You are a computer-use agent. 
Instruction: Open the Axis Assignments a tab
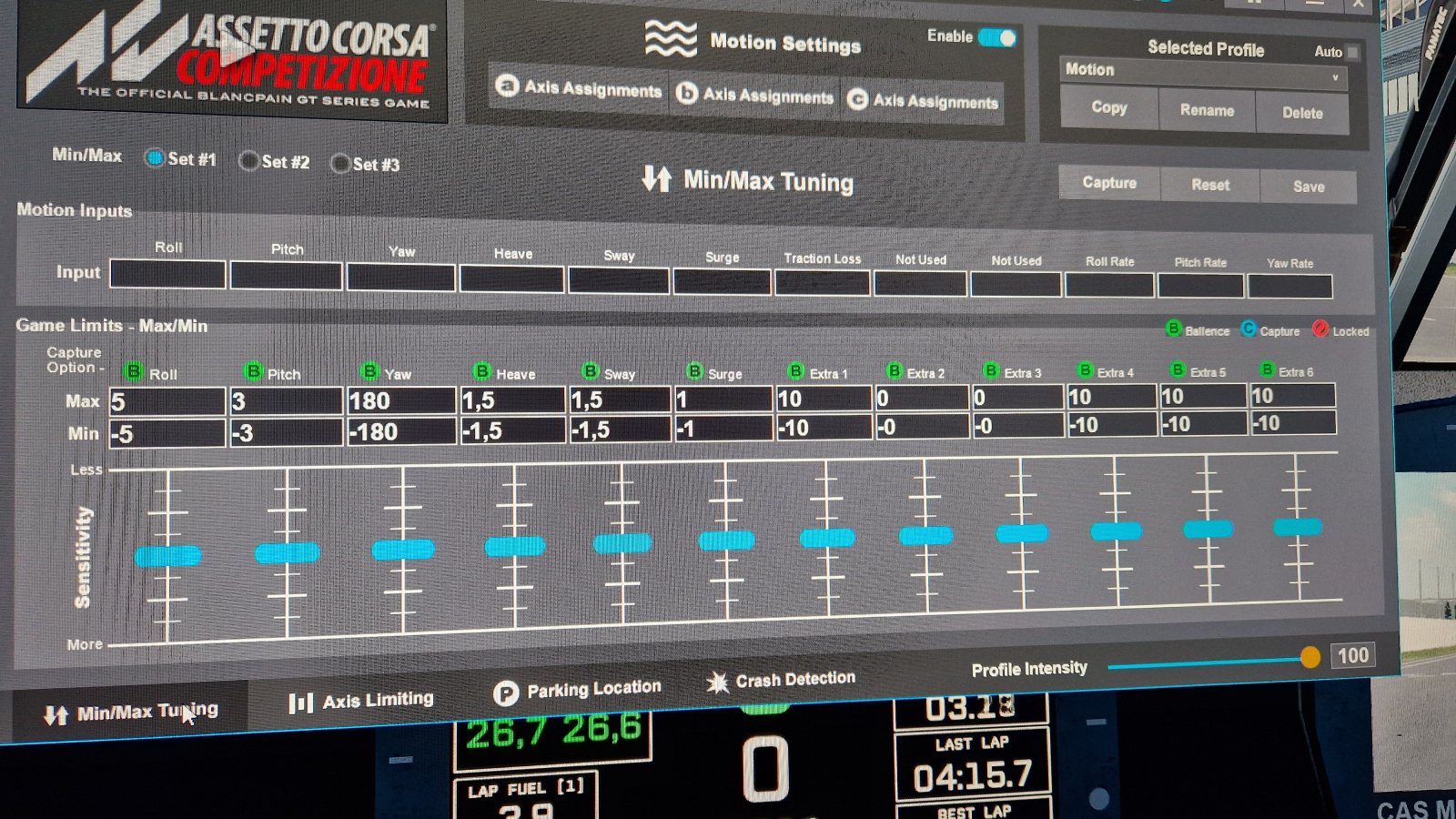pyautogui.click(x=579, y=88)
